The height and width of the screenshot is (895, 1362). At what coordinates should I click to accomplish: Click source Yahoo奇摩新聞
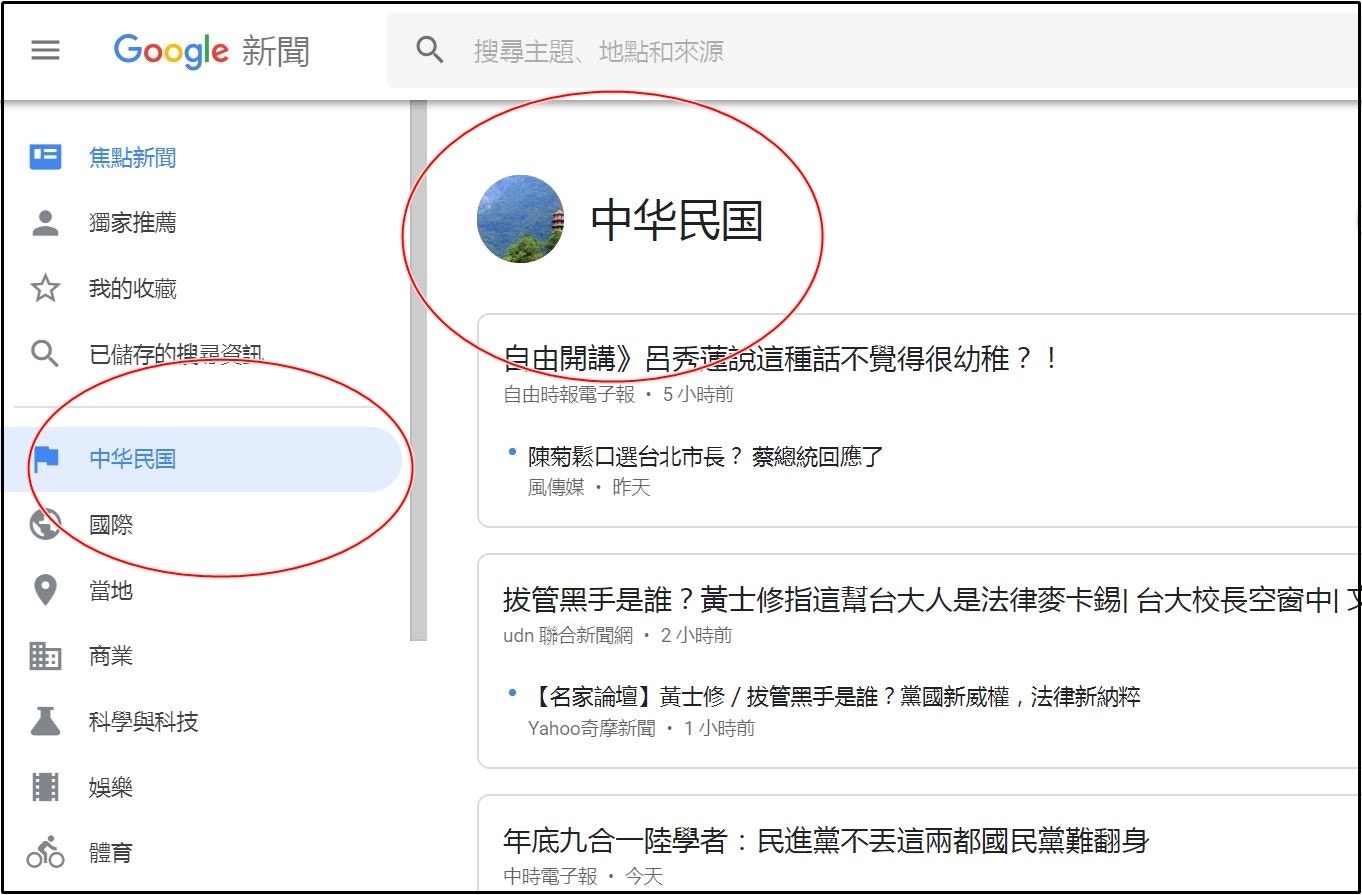coord(592,728)
